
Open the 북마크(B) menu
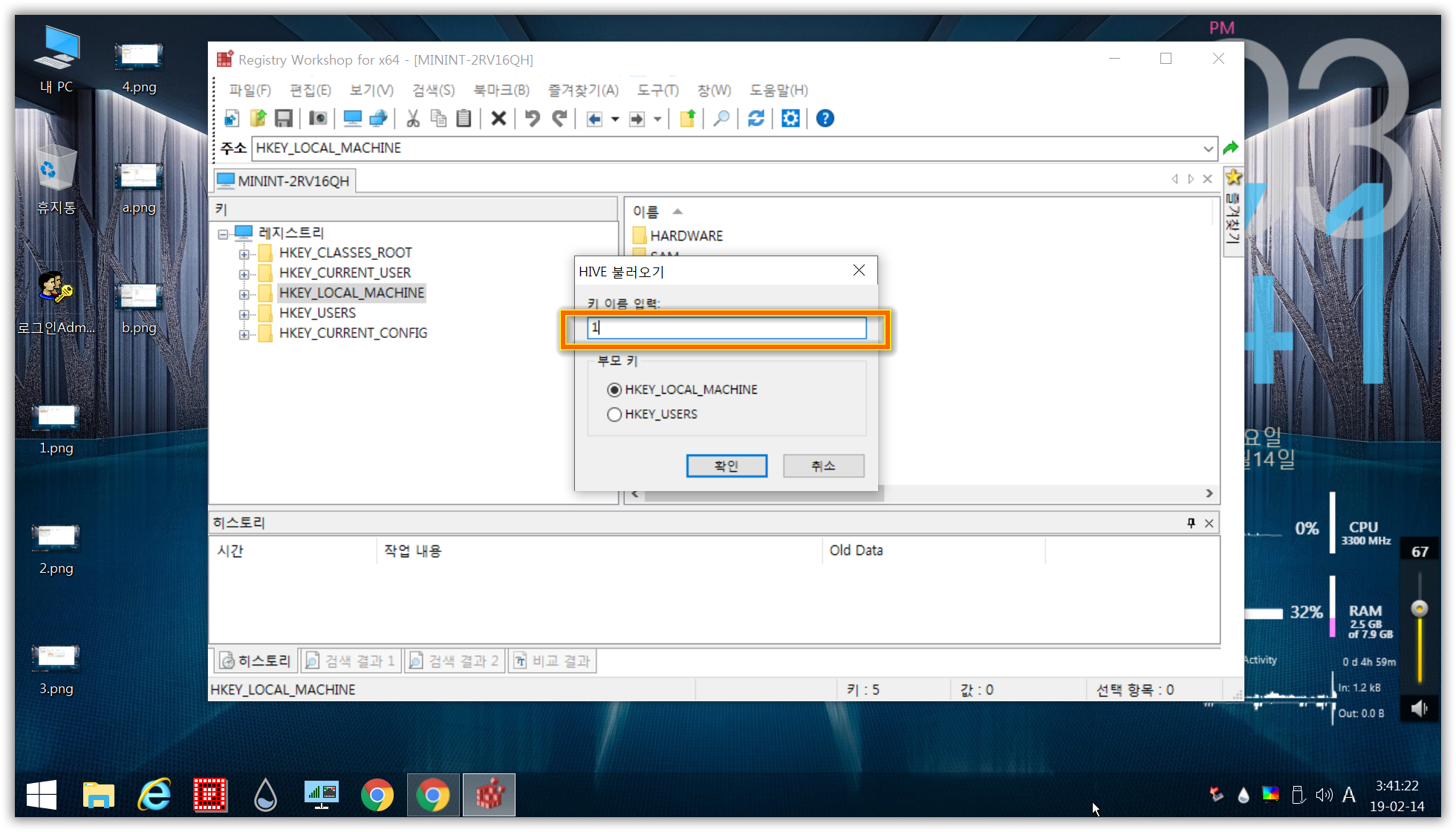coord(502,90)
